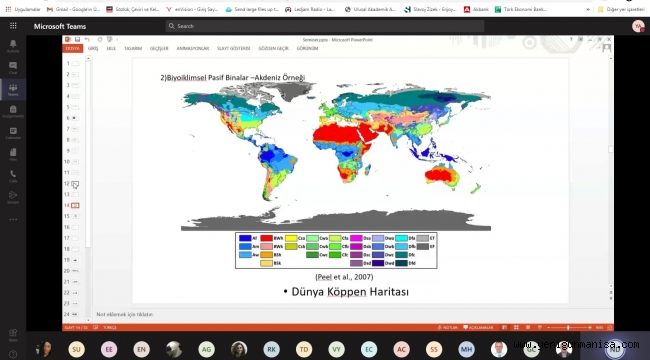Open the Quick Access Toolbar customize arrow
650x360 pixels.
[117, 40]
